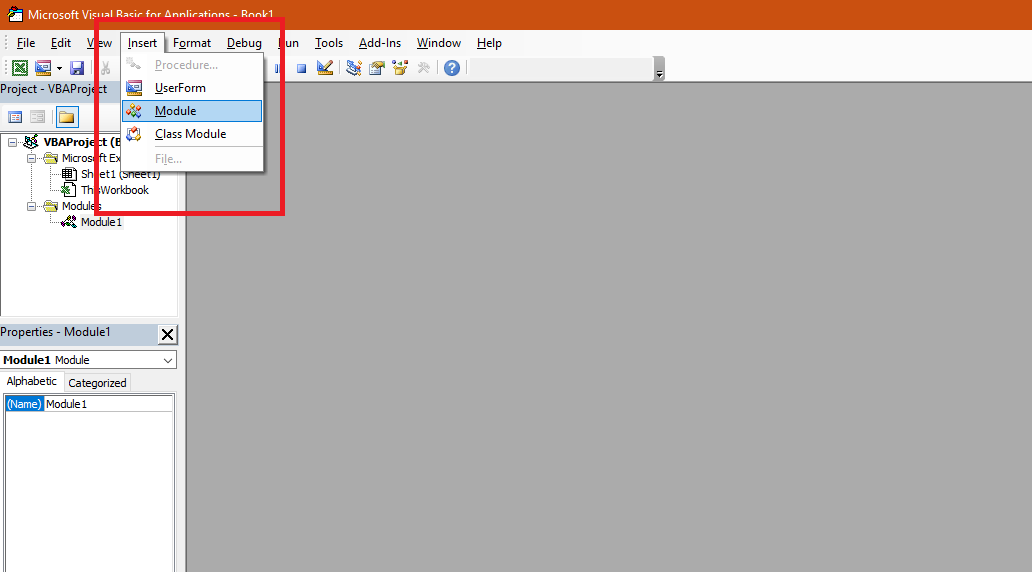This screenshot has height=572, width=1032.
Task: Open the Module1 Module object dropdown
Action: [168, 360]
